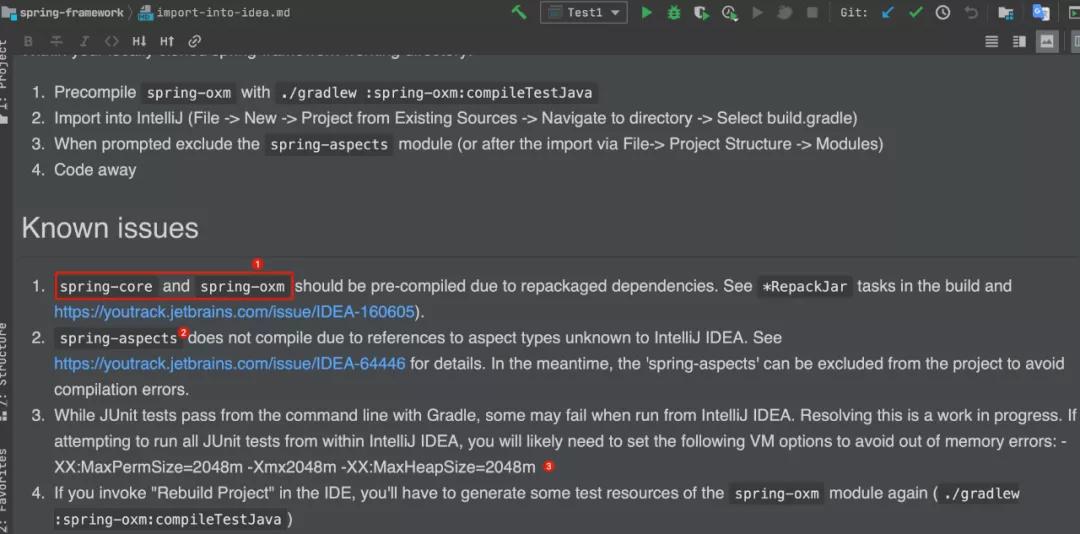
Task: Click the import-into-idea.md breadcrumb
Action: pyautogui.click(x=222, y=12)
